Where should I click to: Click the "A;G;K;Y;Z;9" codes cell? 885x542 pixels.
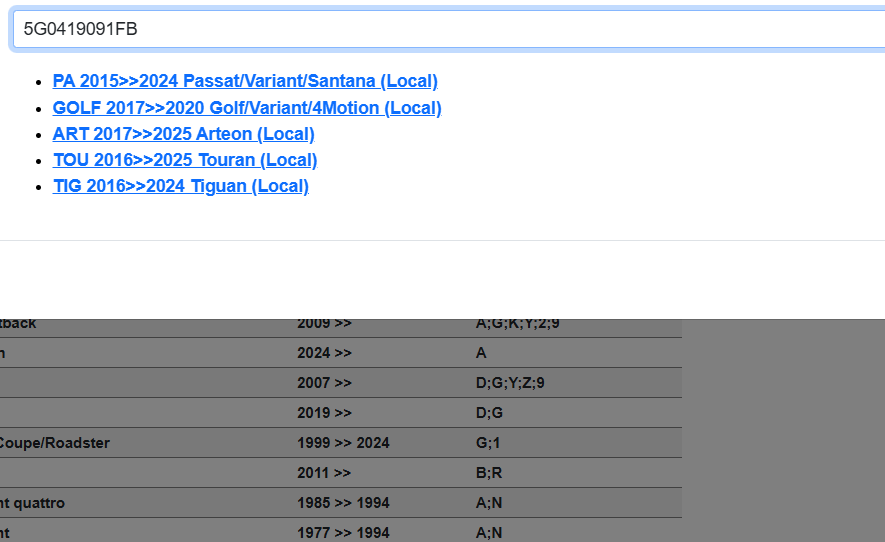517,324
